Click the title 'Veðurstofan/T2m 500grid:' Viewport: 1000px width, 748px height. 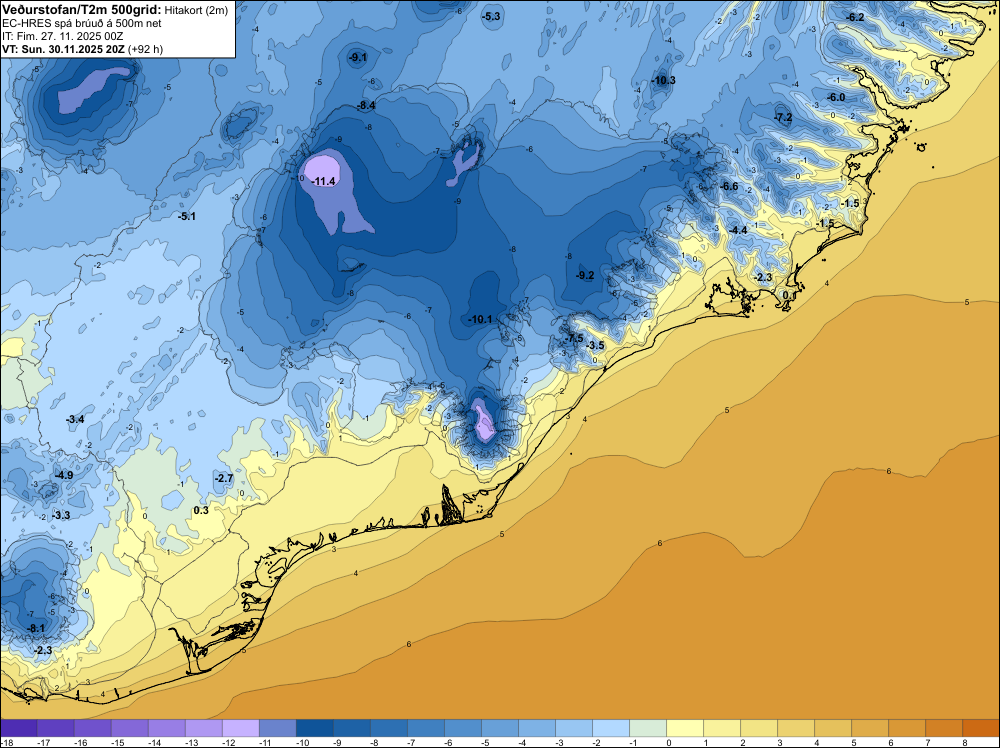coord(81,9)
